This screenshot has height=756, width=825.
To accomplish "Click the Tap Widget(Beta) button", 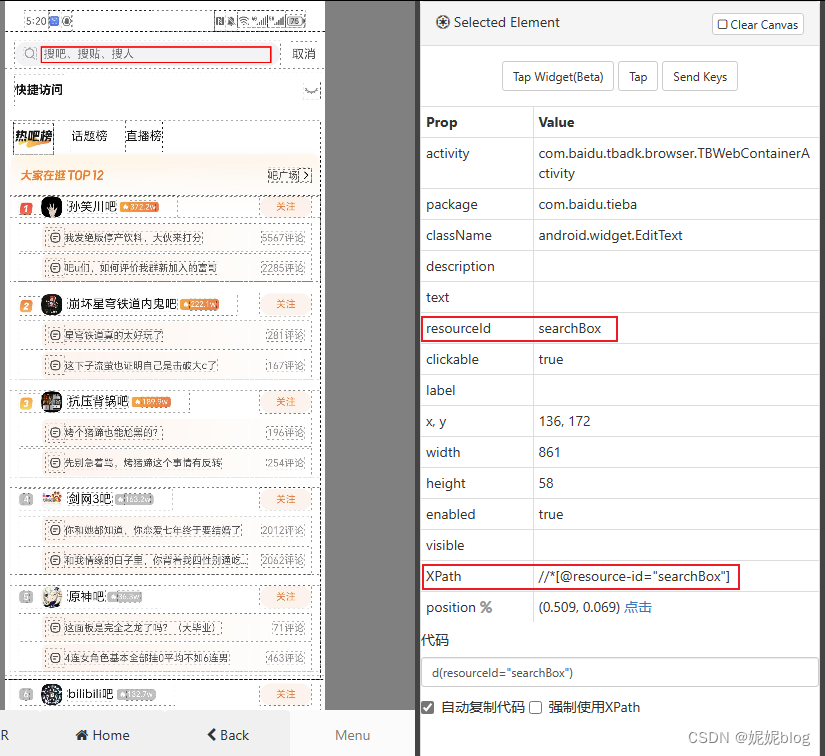I will [558, 77].
